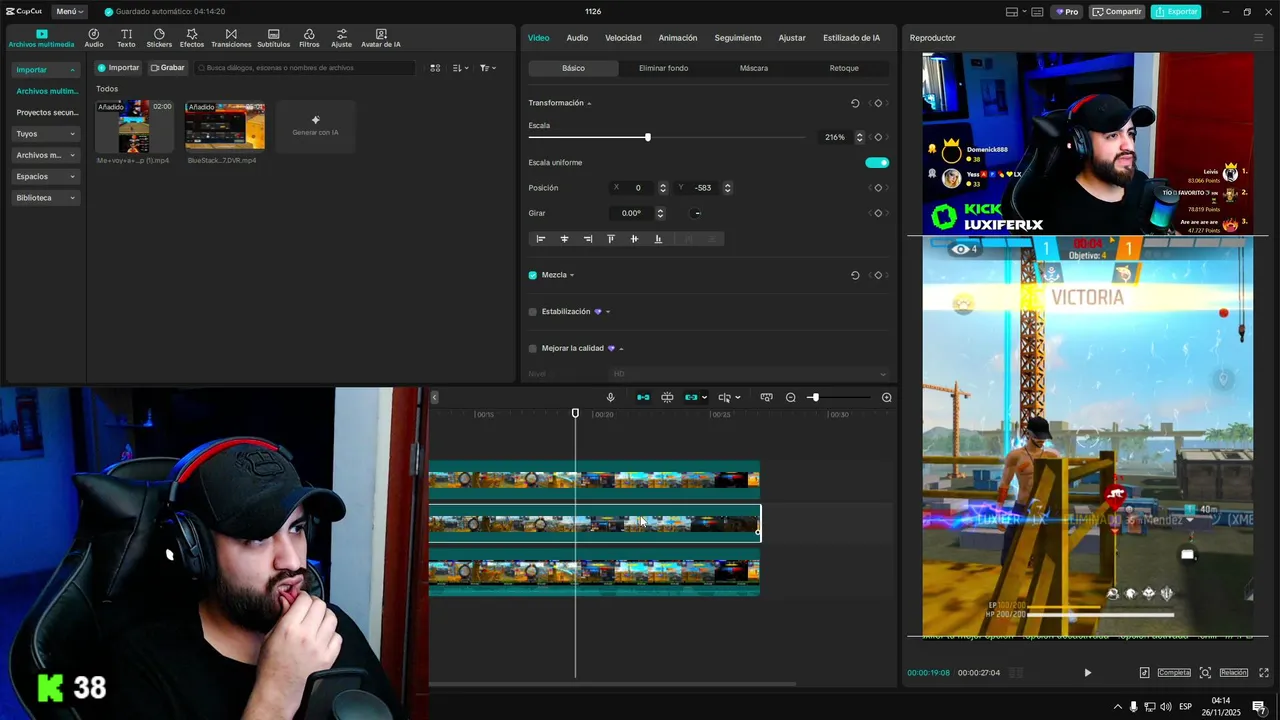The image size is (1280, 720).
Task: Click the preview axis icon in timeline
Action: point(724,397)
